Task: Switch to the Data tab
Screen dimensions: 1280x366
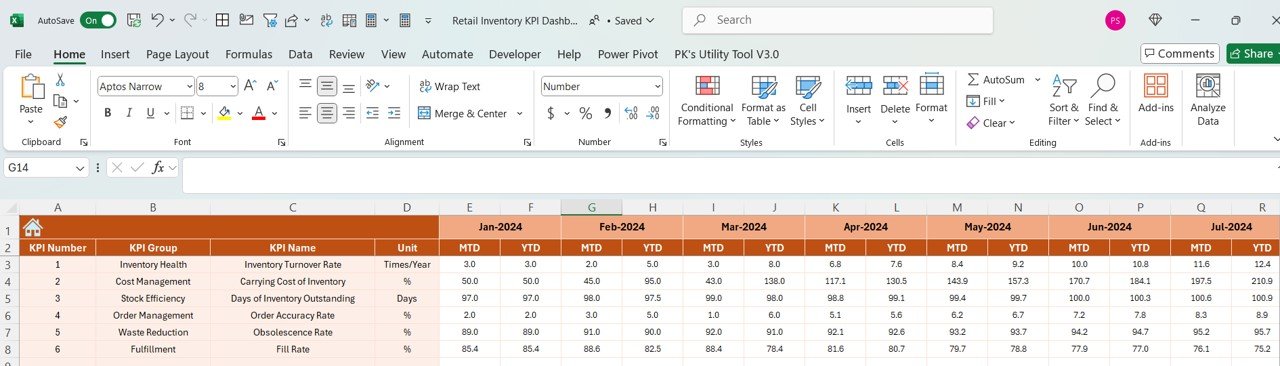Action: (300, 54)
